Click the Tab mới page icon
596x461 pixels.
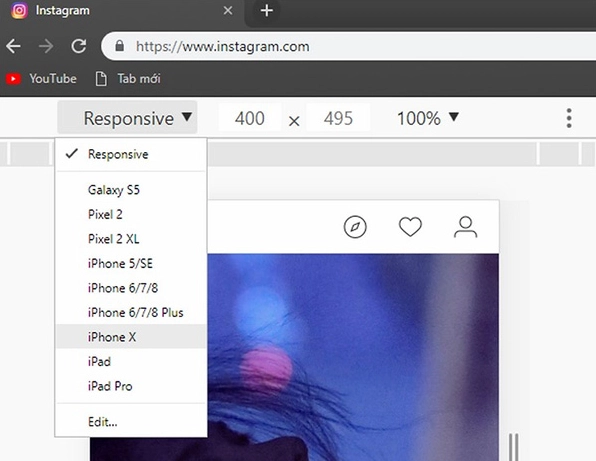tap(101, 79)
